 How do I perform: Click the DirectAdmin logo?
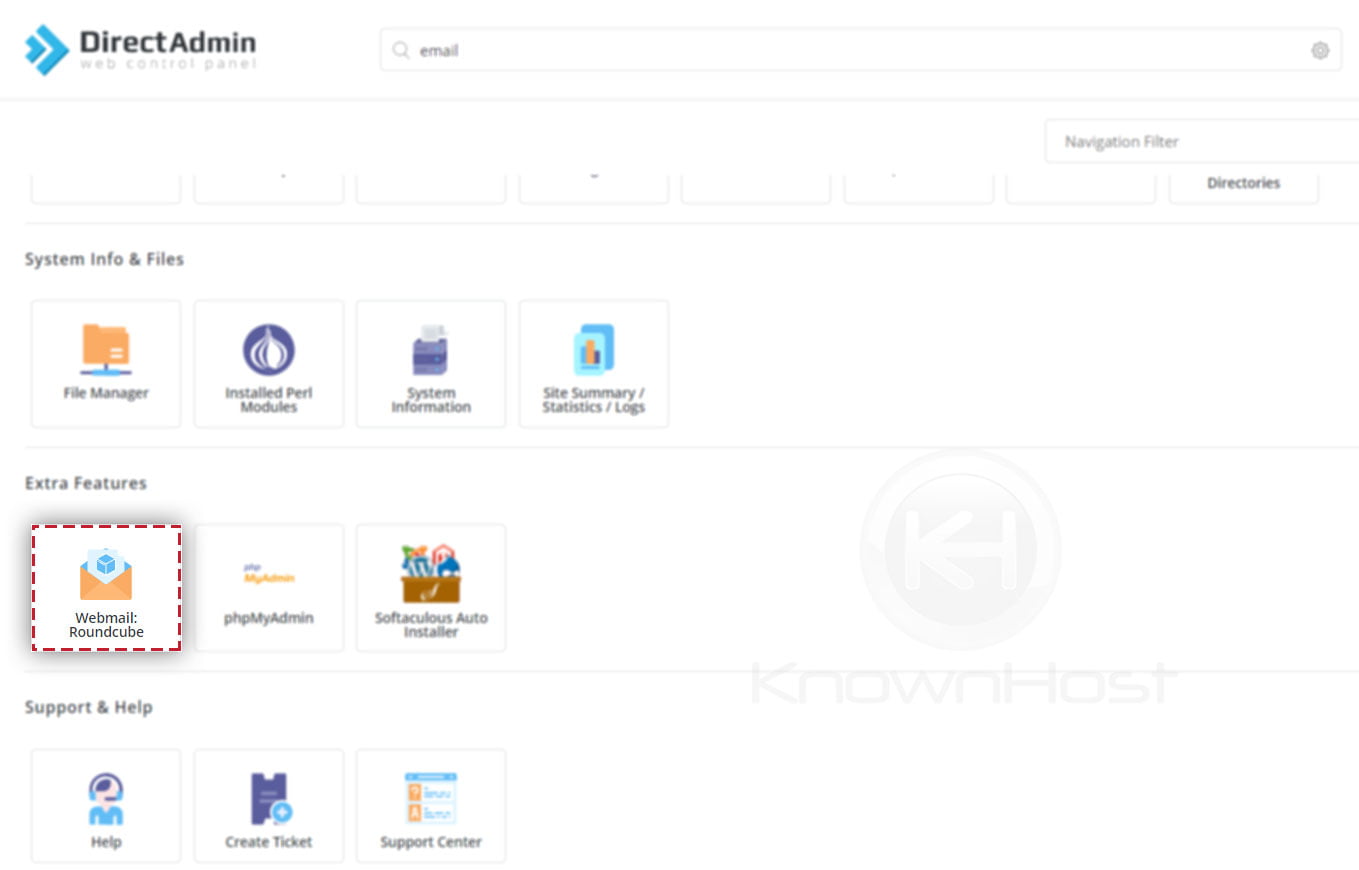(x=140, y=45)
